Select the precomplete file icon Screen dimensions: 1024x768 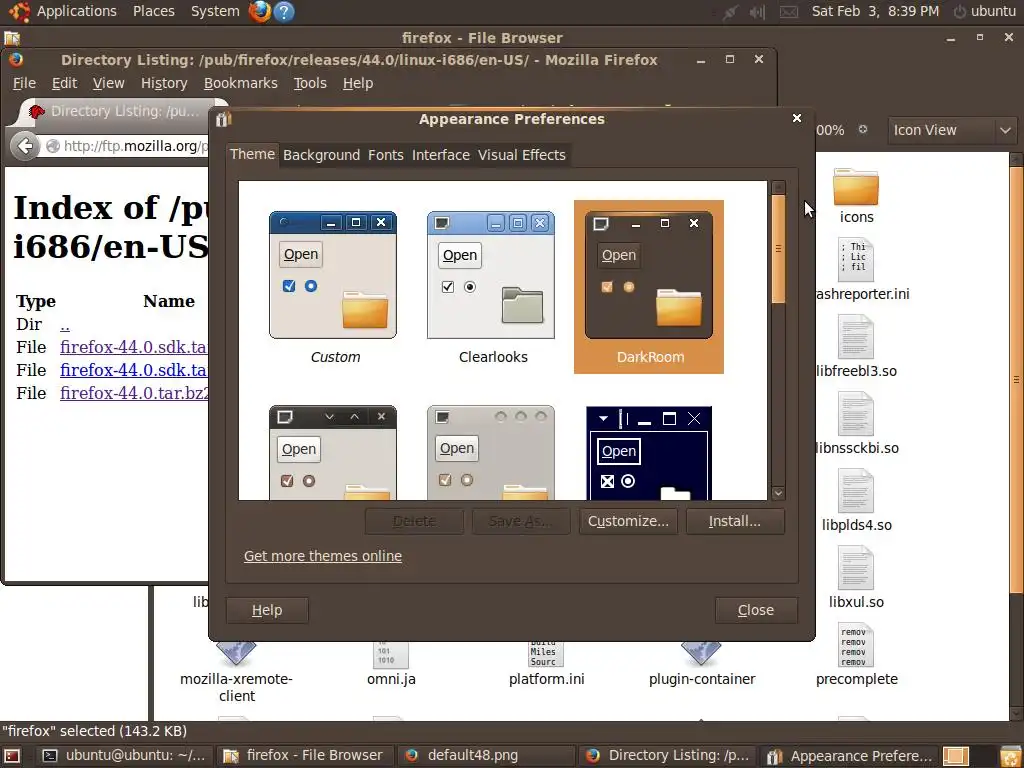click(856, 654)
